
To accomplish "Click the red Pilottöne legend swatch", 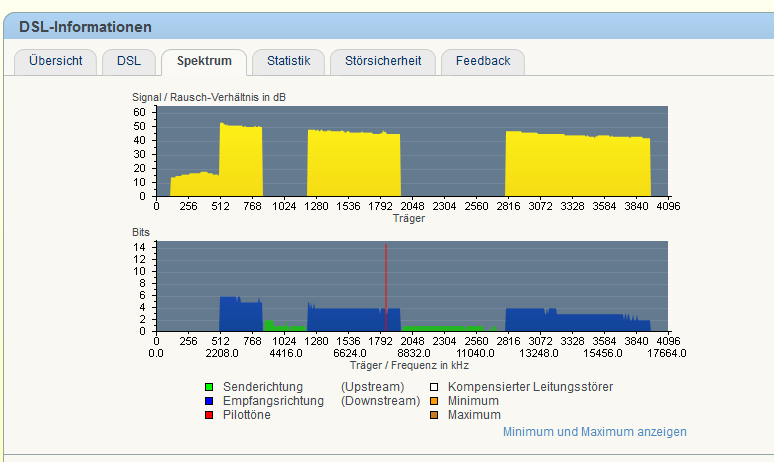I will [x=209, y=415].
